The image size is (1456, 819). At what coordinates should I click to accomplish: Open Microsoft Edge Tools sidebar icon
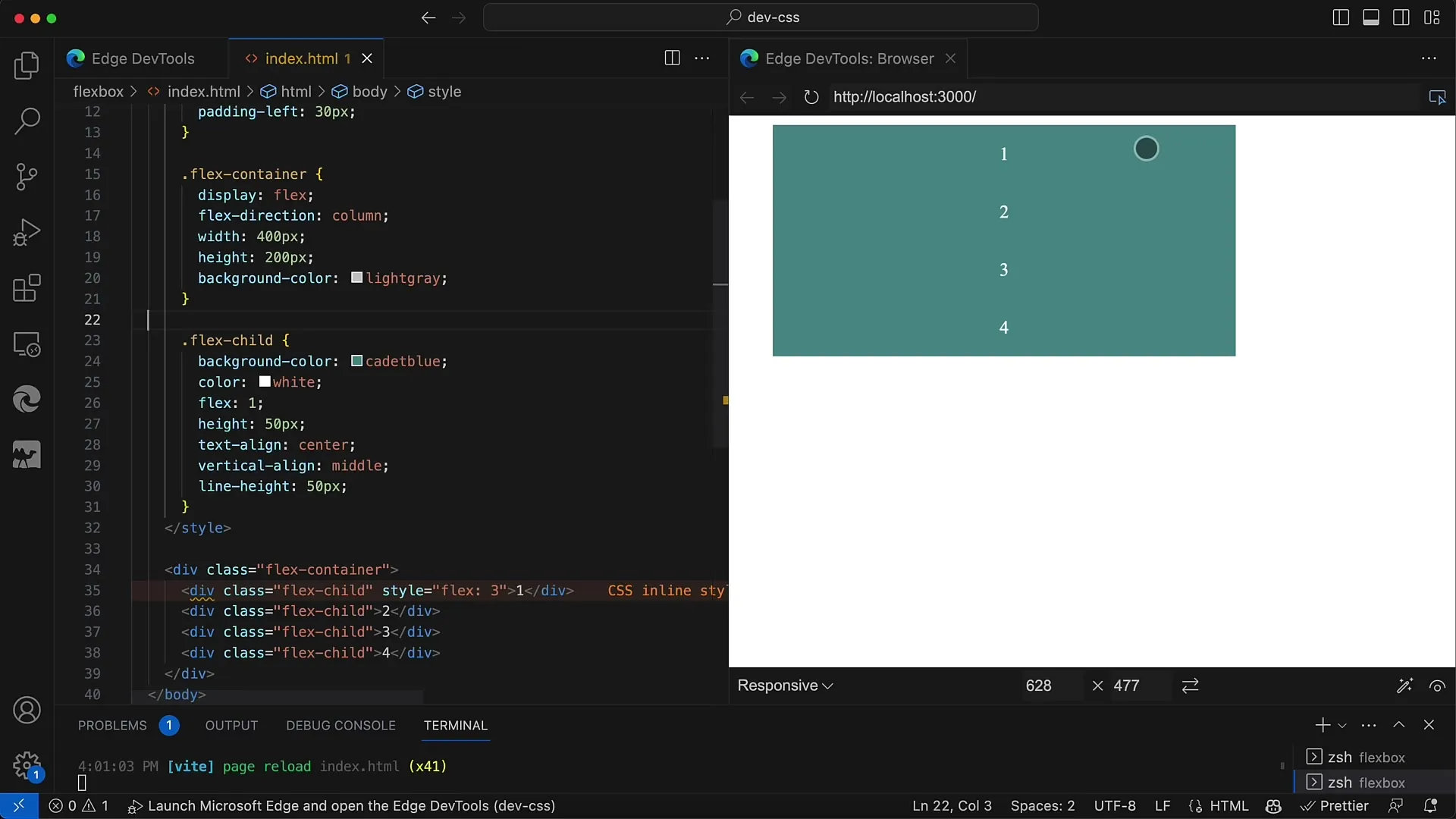[27, 399]
